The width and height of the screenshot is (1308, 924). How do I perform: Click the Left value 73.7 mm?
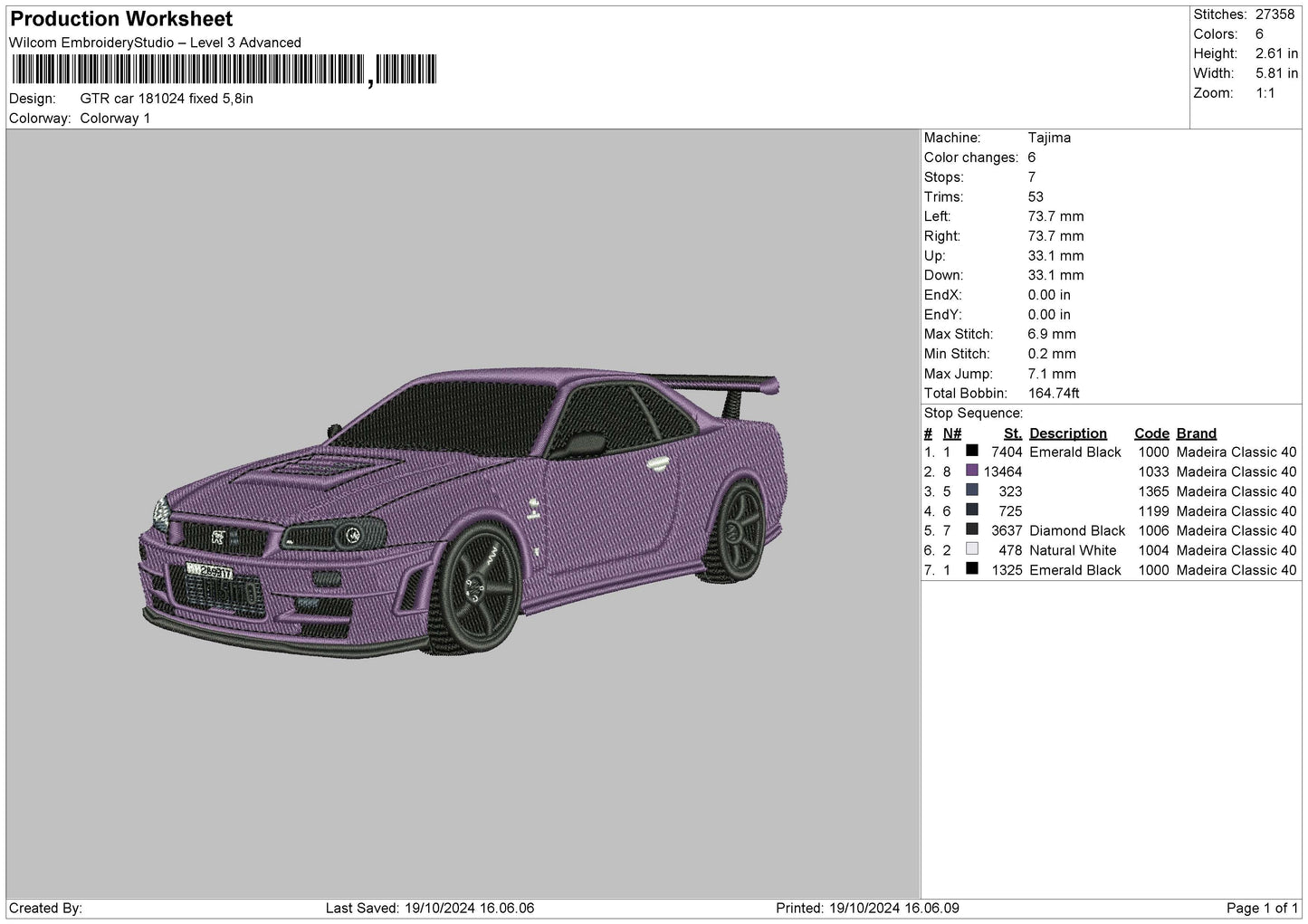point(1055,216)
